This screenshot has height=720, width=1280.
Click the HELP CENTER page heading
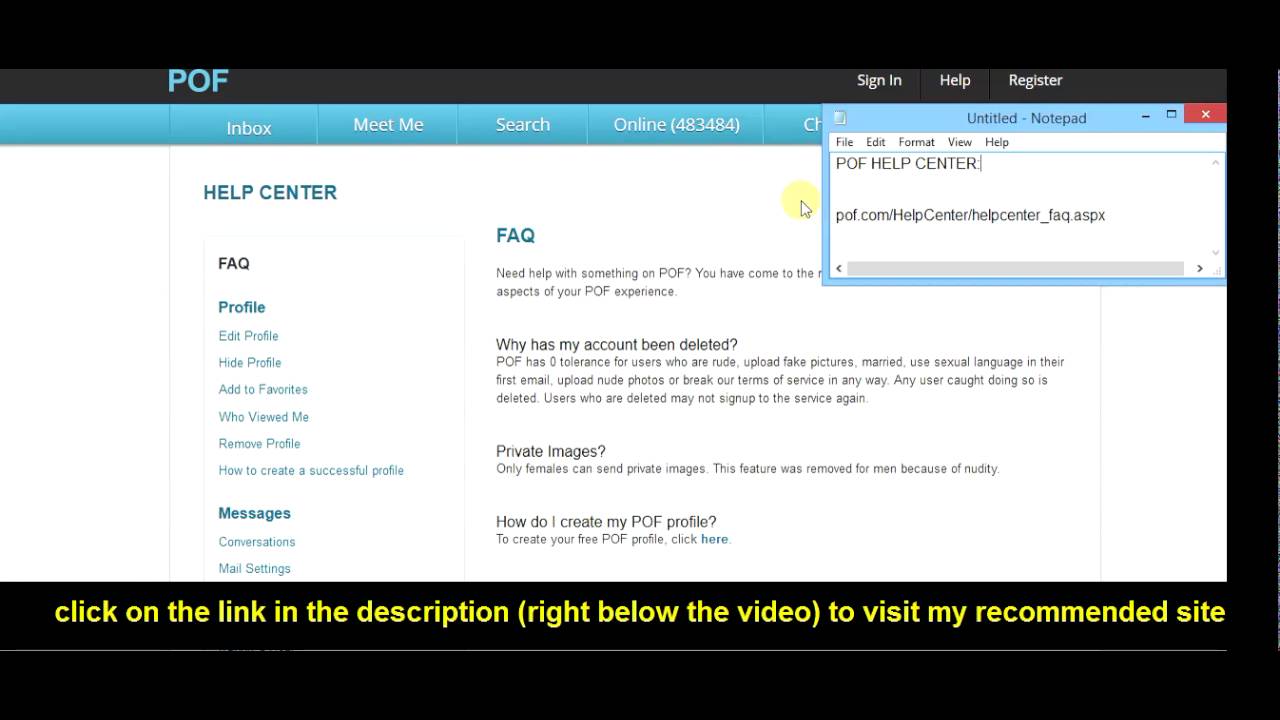pyautogui.click(x=270, y=193)
